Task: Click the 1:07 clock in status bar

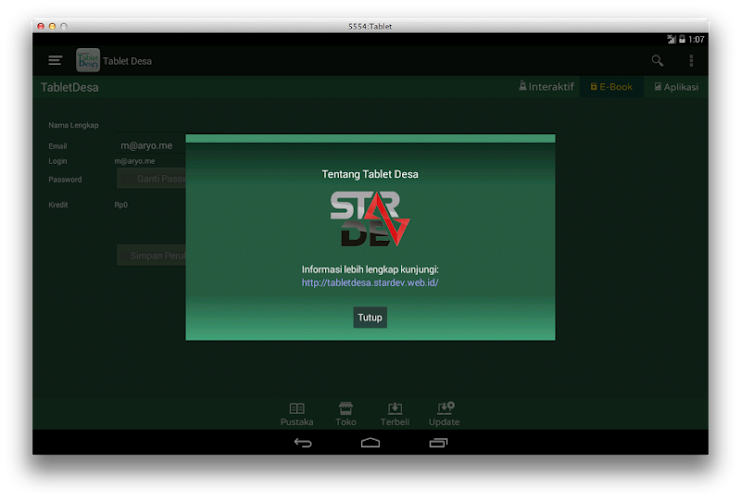Action: (697, 39)
